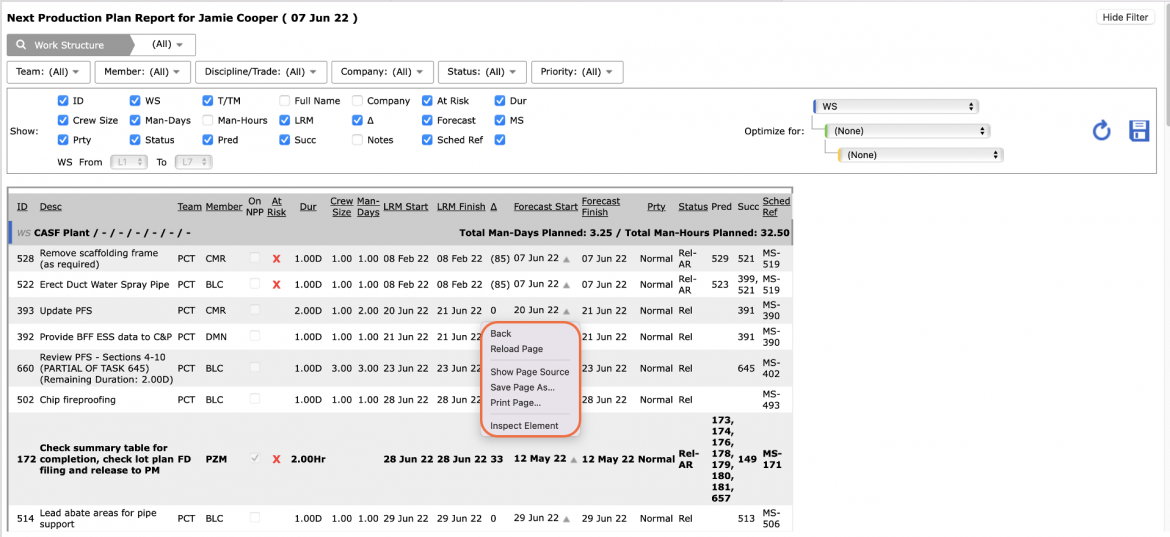Click forecast start triangle in row 528

click(x=566, y=259)
